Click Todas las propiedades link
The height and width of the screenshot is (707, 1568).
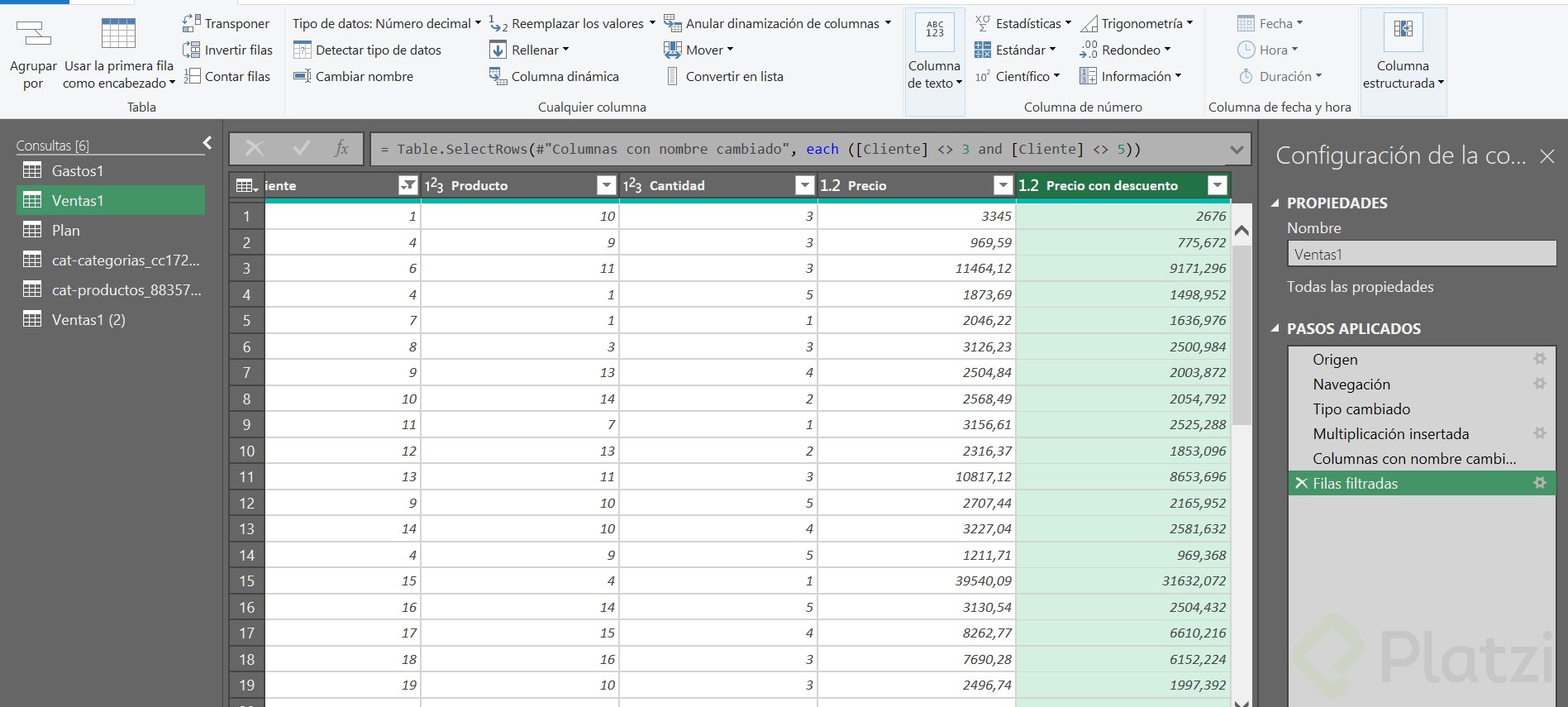click(1360, 287)
